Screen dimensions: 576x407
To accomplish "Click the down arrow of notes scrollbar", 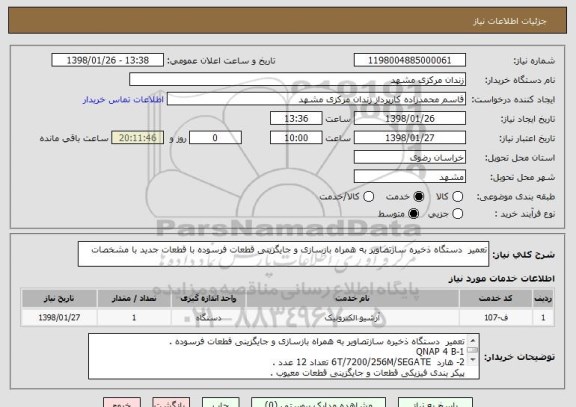I will (472, 360).
